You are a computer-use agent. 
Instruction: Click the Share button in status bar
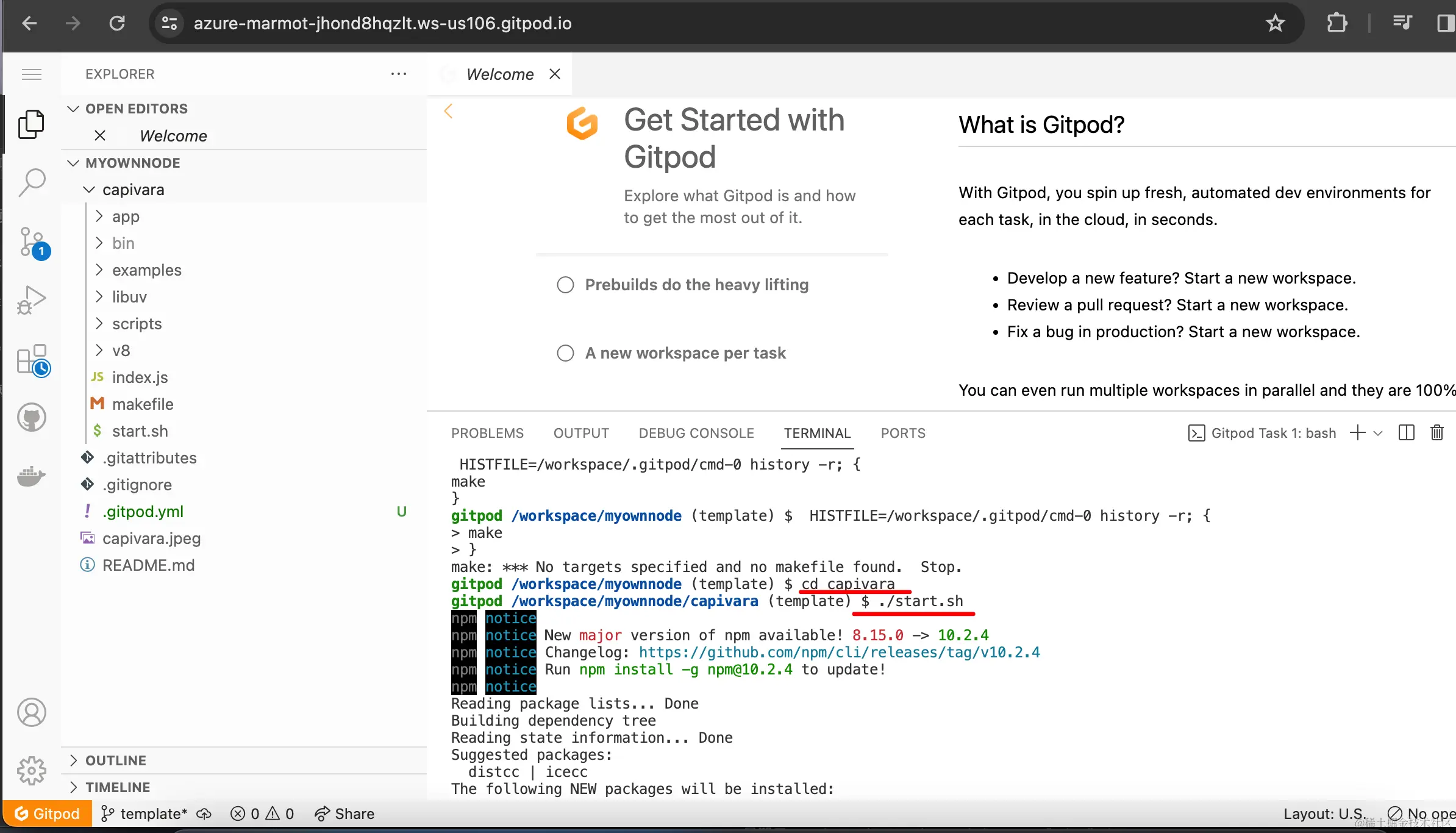pyautogui.click(x=344, y=813)
